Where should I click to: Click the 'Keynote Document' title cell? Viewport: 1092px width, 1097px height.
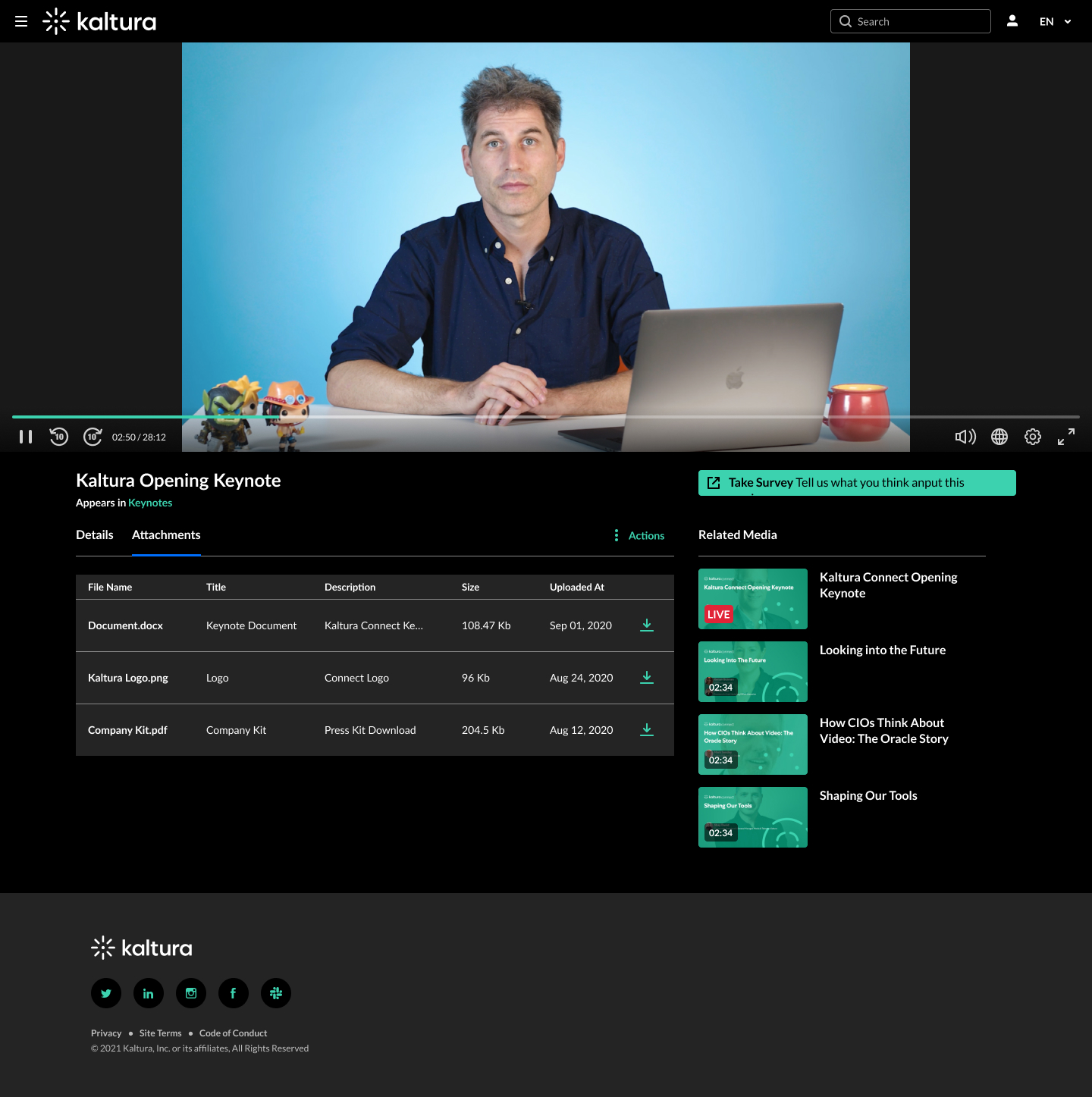coord(252,625)
